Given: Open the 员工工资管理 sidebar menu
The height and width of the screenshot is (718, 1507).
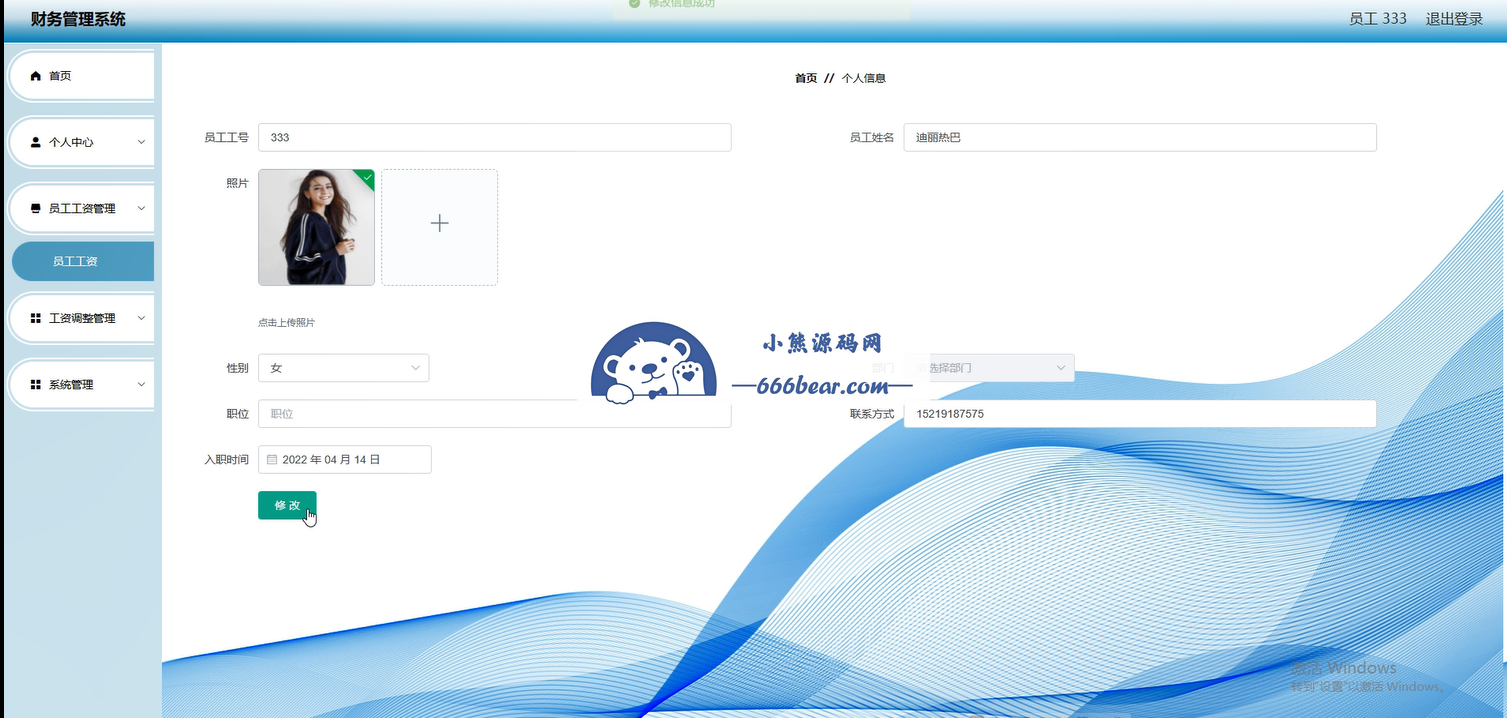Looking at the screenshot, I should click(x=81, y=208).
